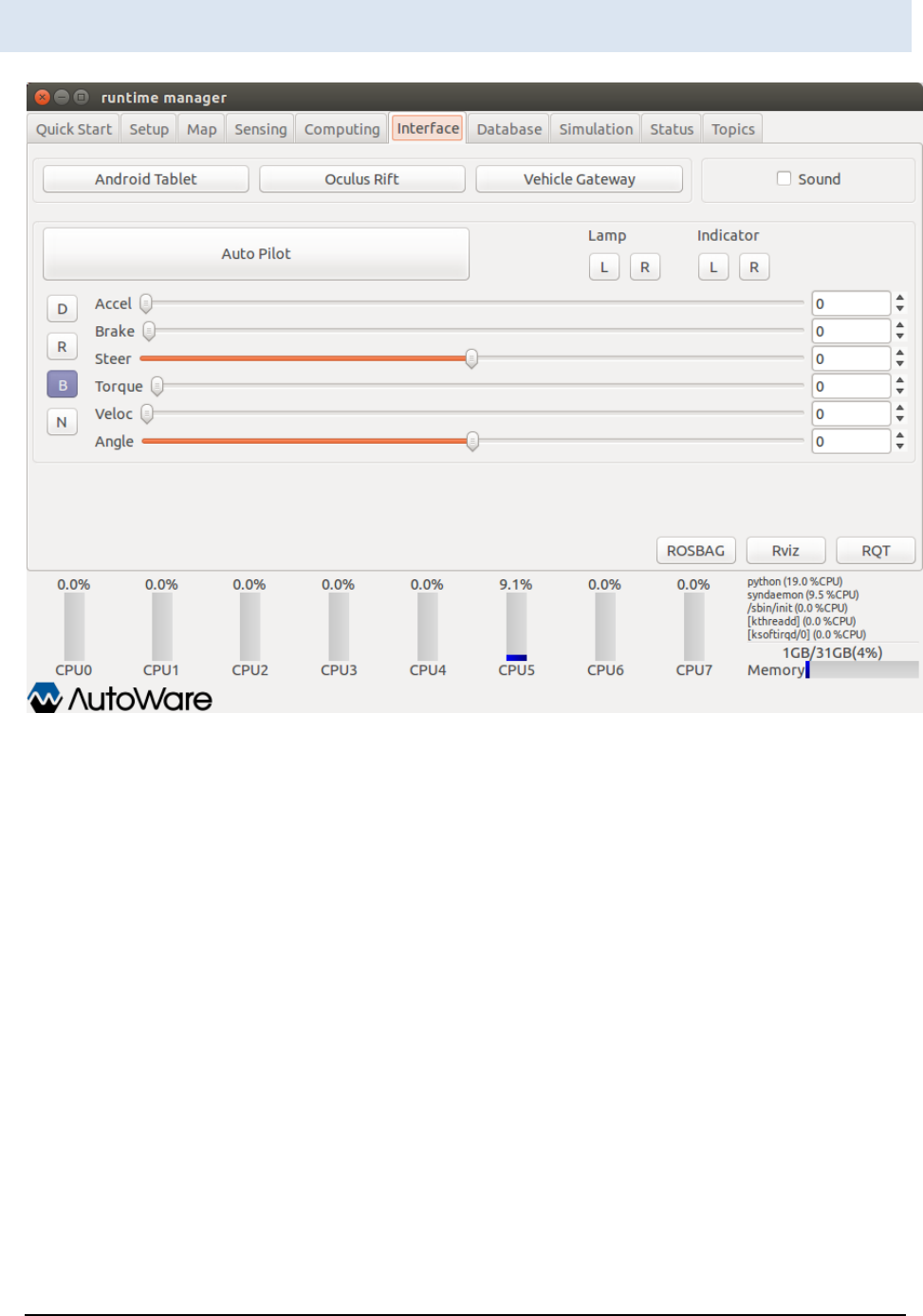Select the D gear button
This screenshot has width=923, height=1316.
(x=62, y=309)
